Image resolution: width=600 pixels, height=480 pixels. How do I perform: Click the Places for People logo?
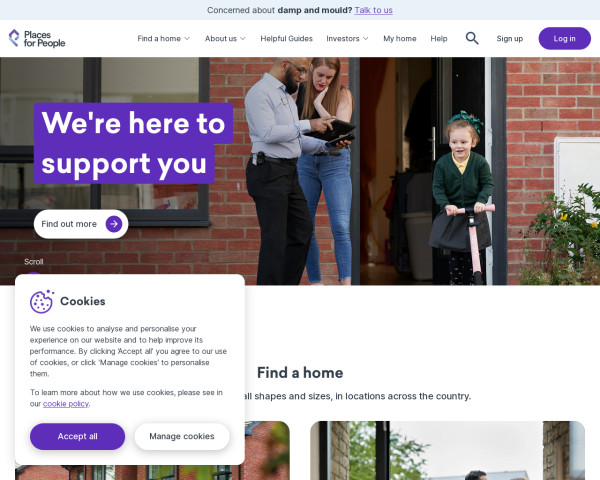tap(37, 38)
